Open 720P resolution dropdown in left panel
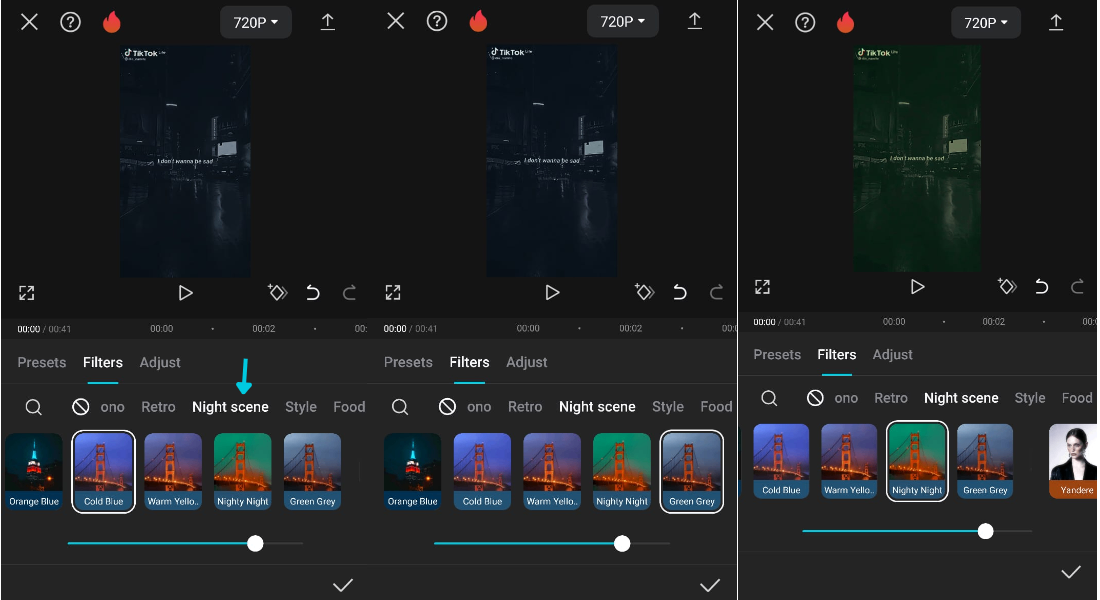Screen dimensions: 1100x600 click(255, 22)
